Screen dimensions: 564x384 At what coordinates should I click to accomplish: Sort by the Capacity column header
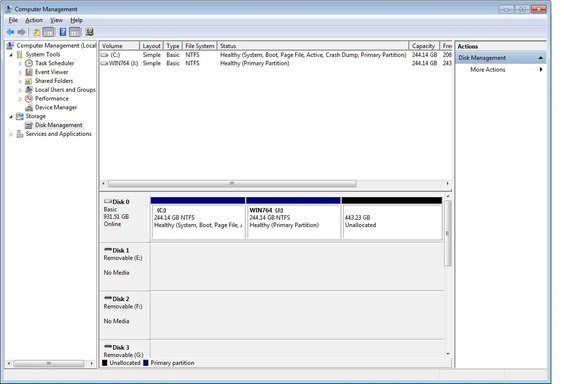click(x=424, y=46)
